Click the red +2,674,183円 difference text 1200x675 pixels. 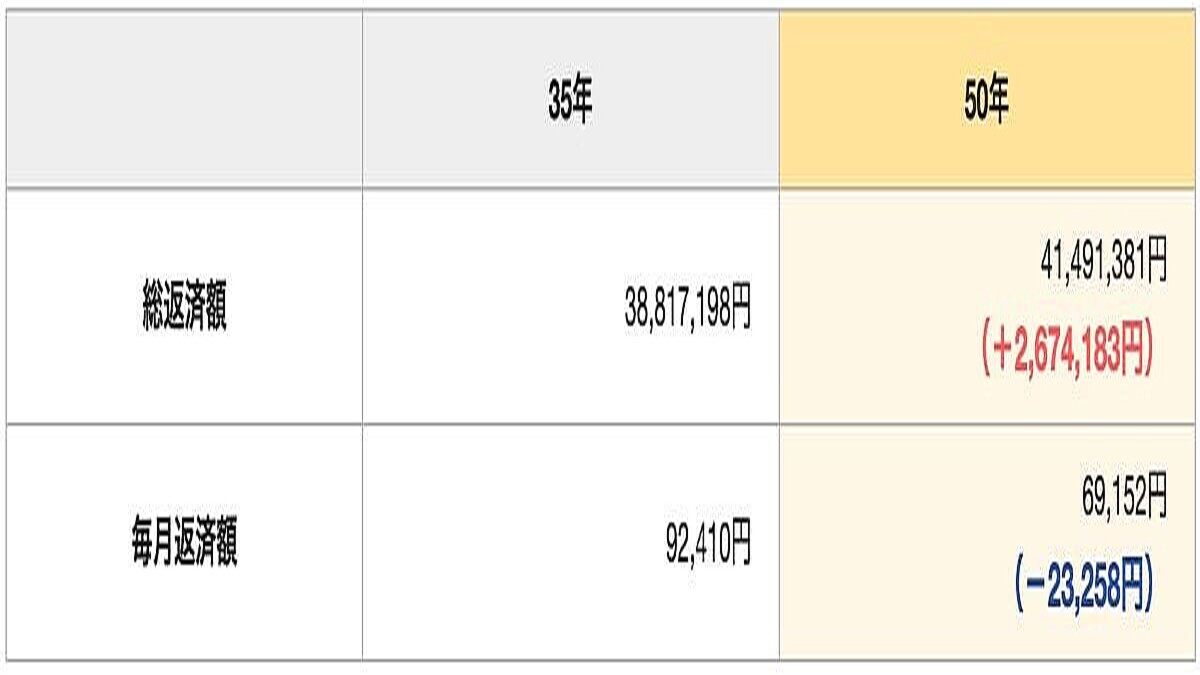click(x=1067, y=353)
